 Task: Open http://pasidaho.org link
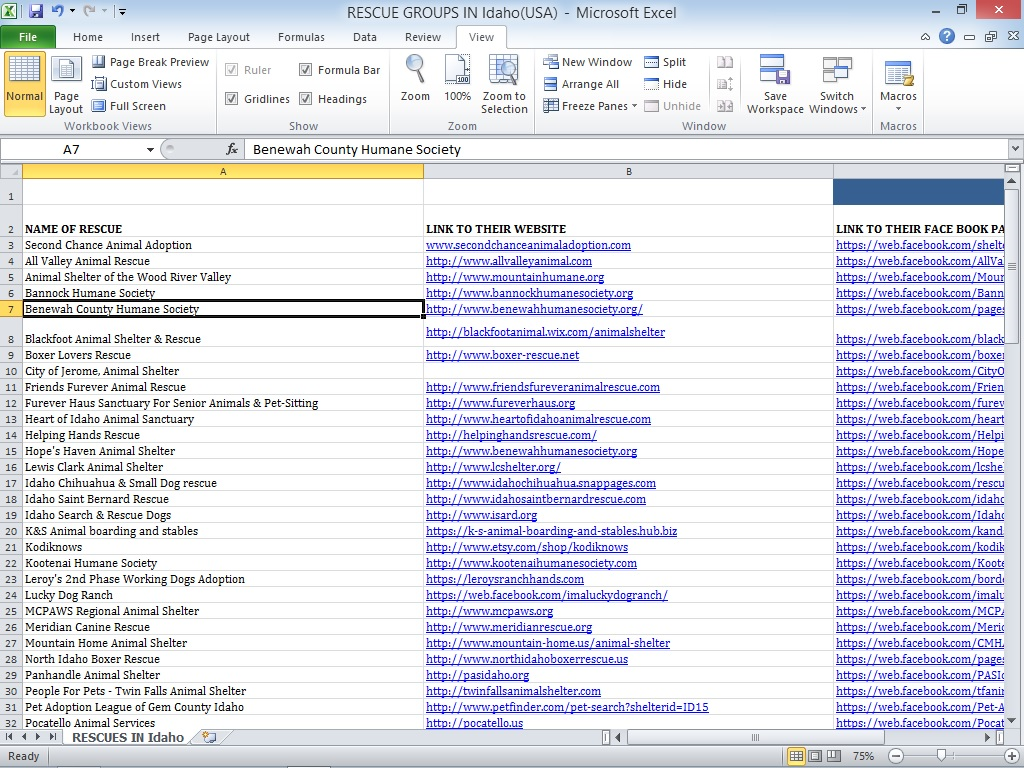pos(477,675)
